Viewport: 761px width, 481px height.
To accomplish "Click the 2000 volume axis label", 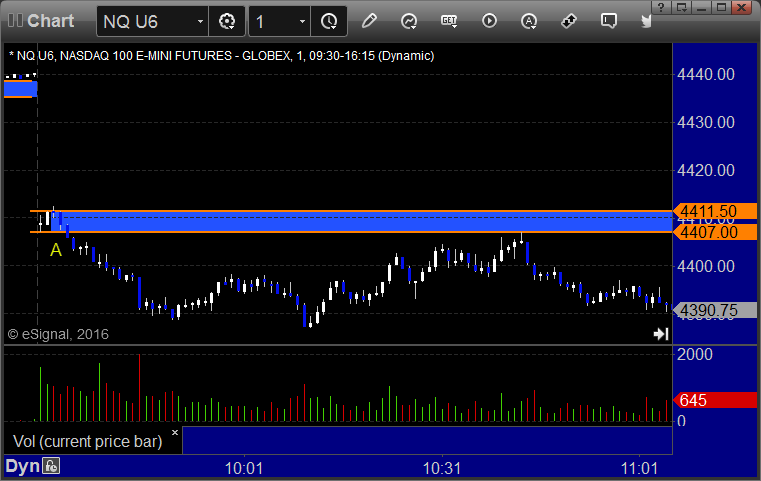I will [x=695, y=354].
